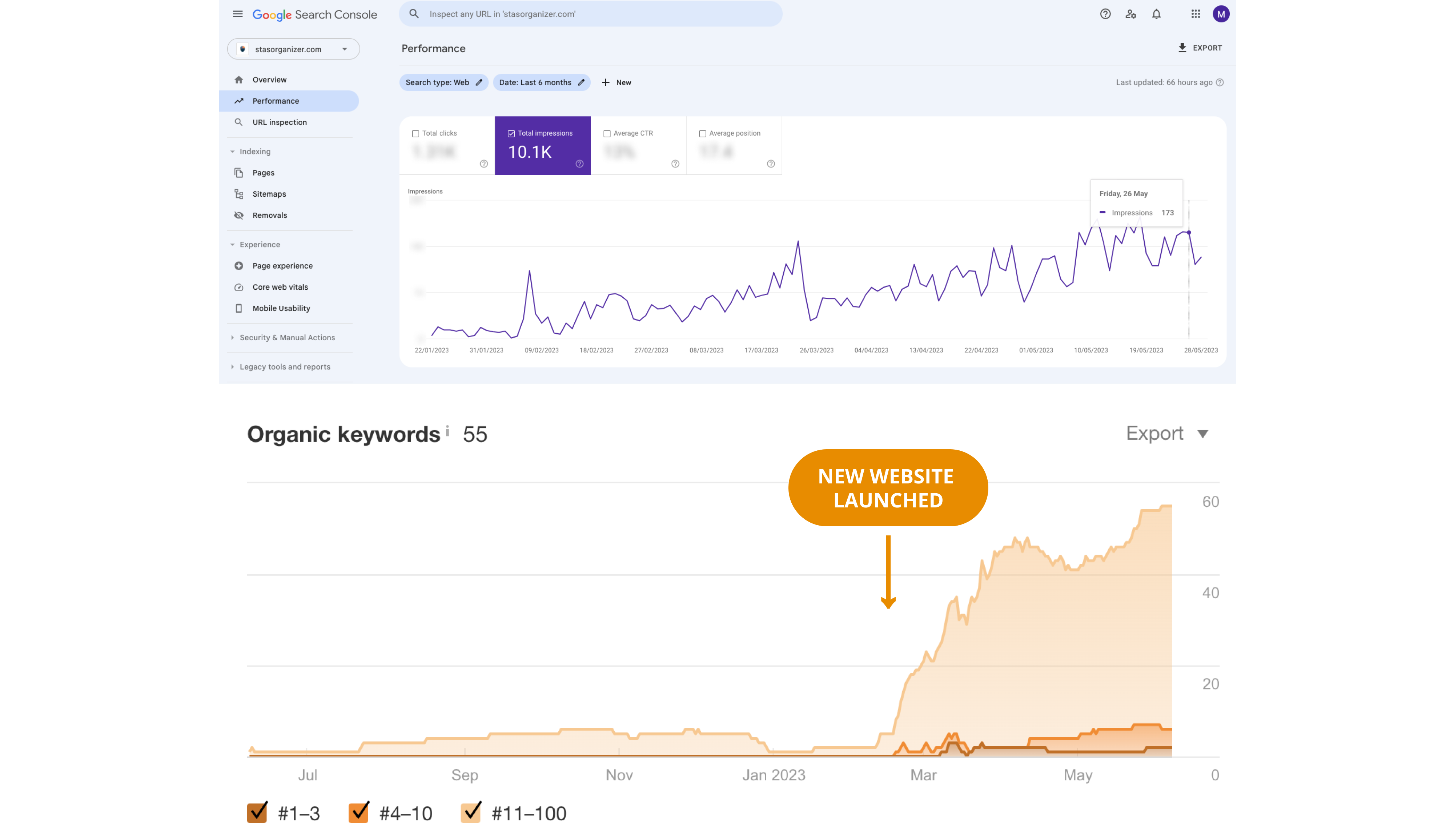Screen dimensions: 1454x840
Task: Open Core web vitals report
Action: coord(289,287)
